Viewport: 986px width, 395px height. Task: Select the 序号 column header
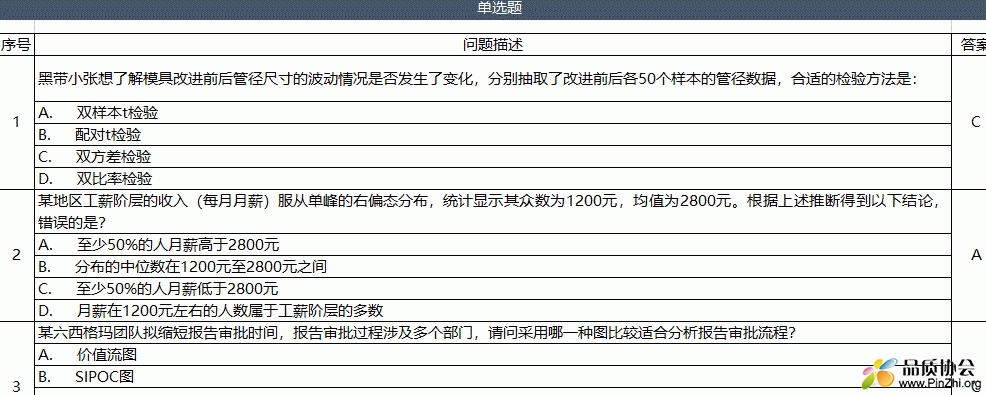click(17, 45)
